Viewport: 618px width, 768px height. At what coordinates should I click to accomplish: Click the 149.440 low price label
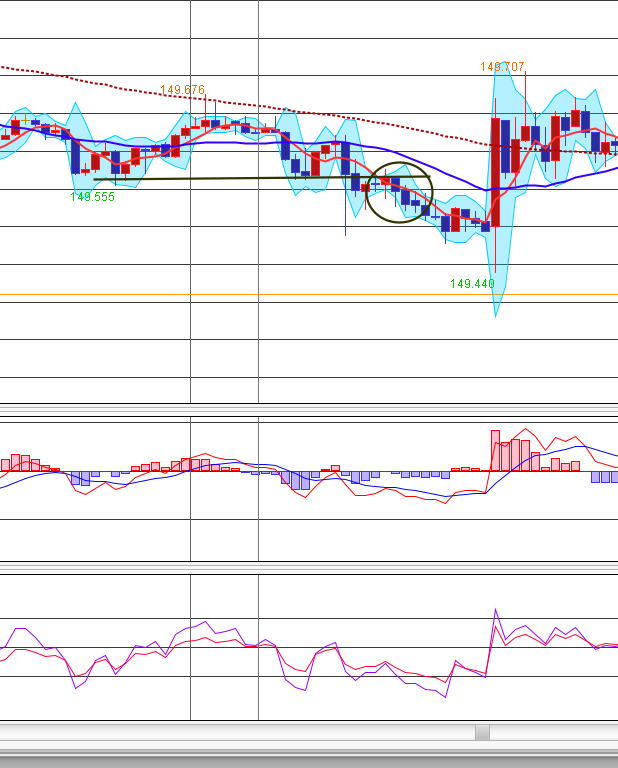(472, 284)
